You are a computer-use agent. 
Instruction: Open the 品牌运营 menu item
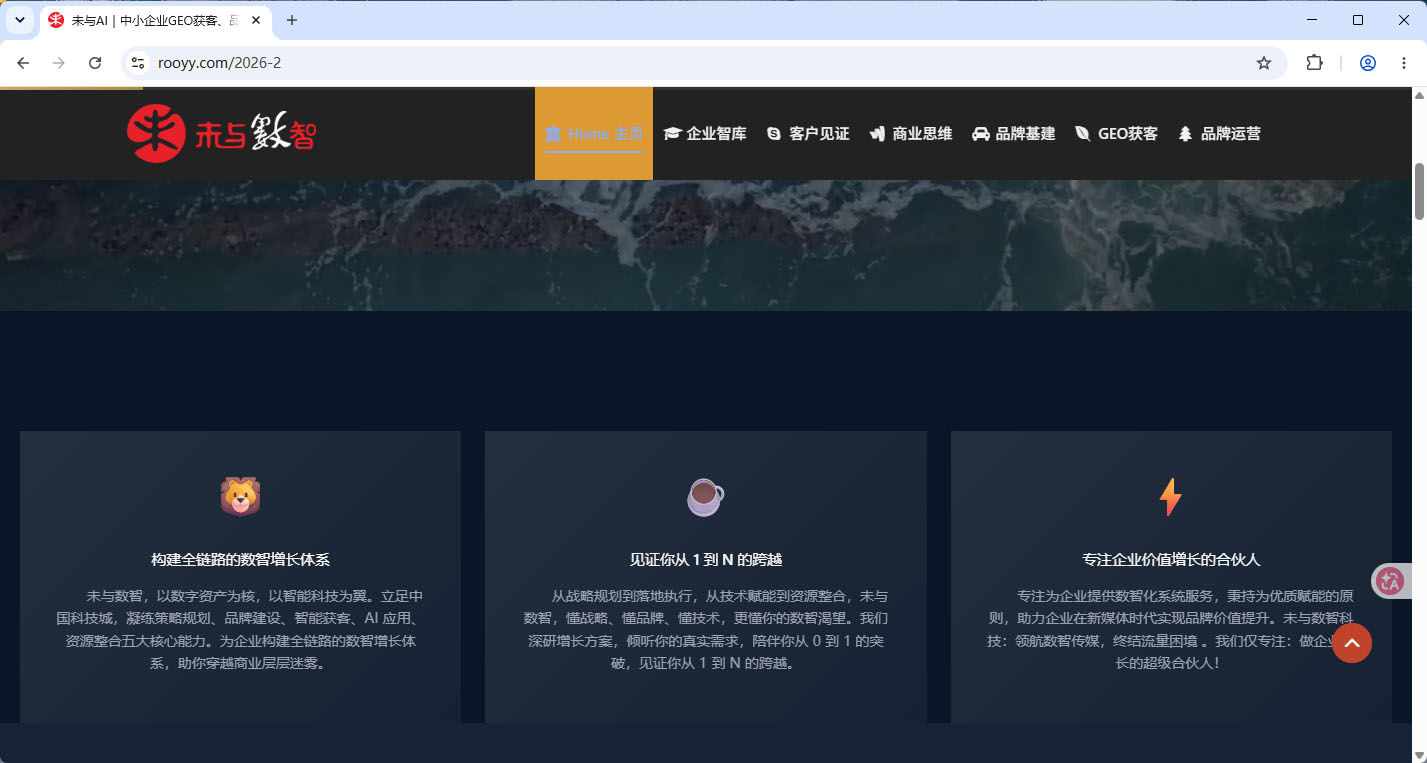coord(1219,134)
